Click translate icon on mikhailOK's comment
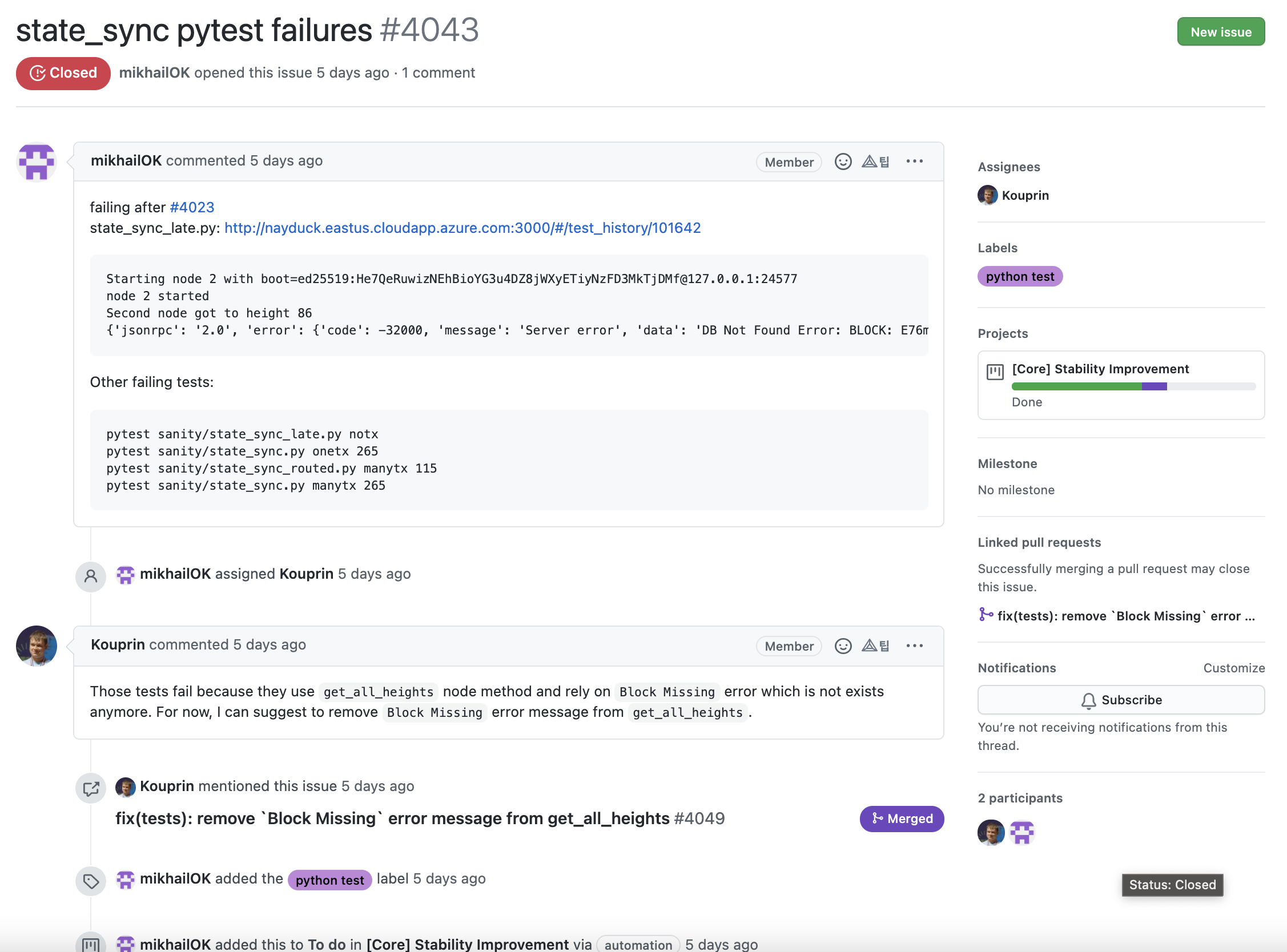Viewport: 1287px width, 952px height. pos(875,162)
